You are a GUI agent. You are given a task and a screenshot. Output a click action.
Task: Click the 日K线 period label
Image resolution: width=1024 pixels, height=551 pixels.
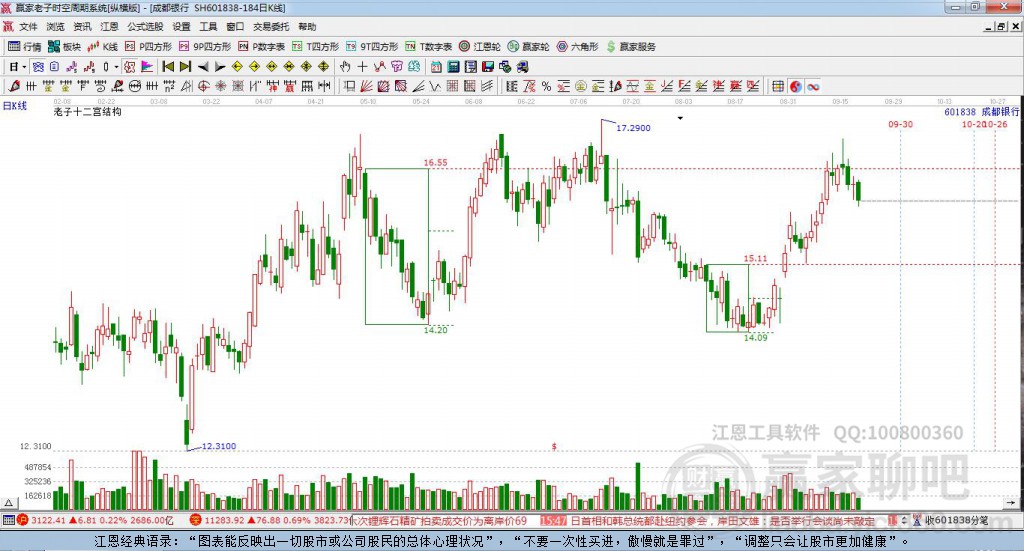[14, 106]
